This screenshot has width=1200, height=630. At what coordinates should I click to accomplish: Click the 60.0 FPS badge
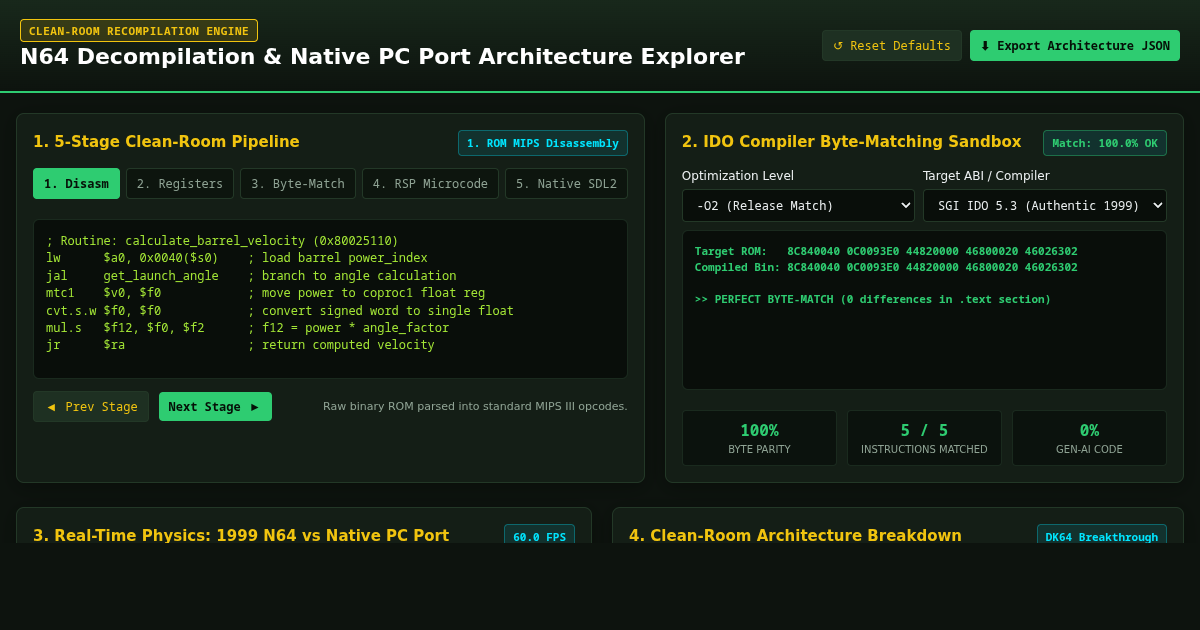click(540, 536)
